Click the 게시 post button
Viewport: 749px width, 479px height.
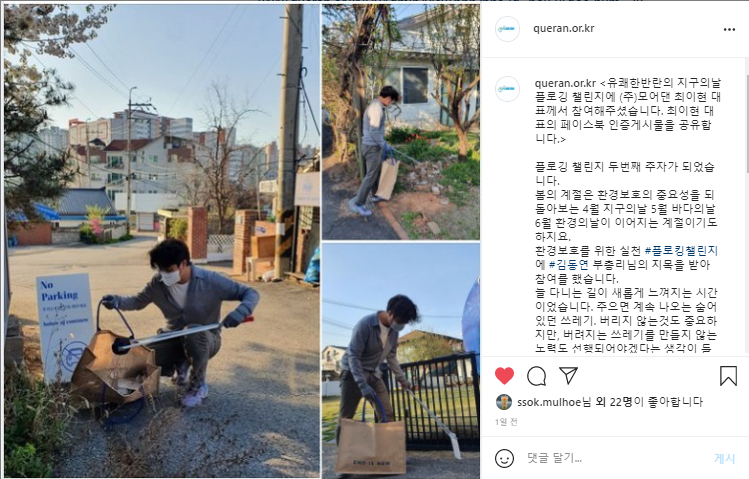724,458
